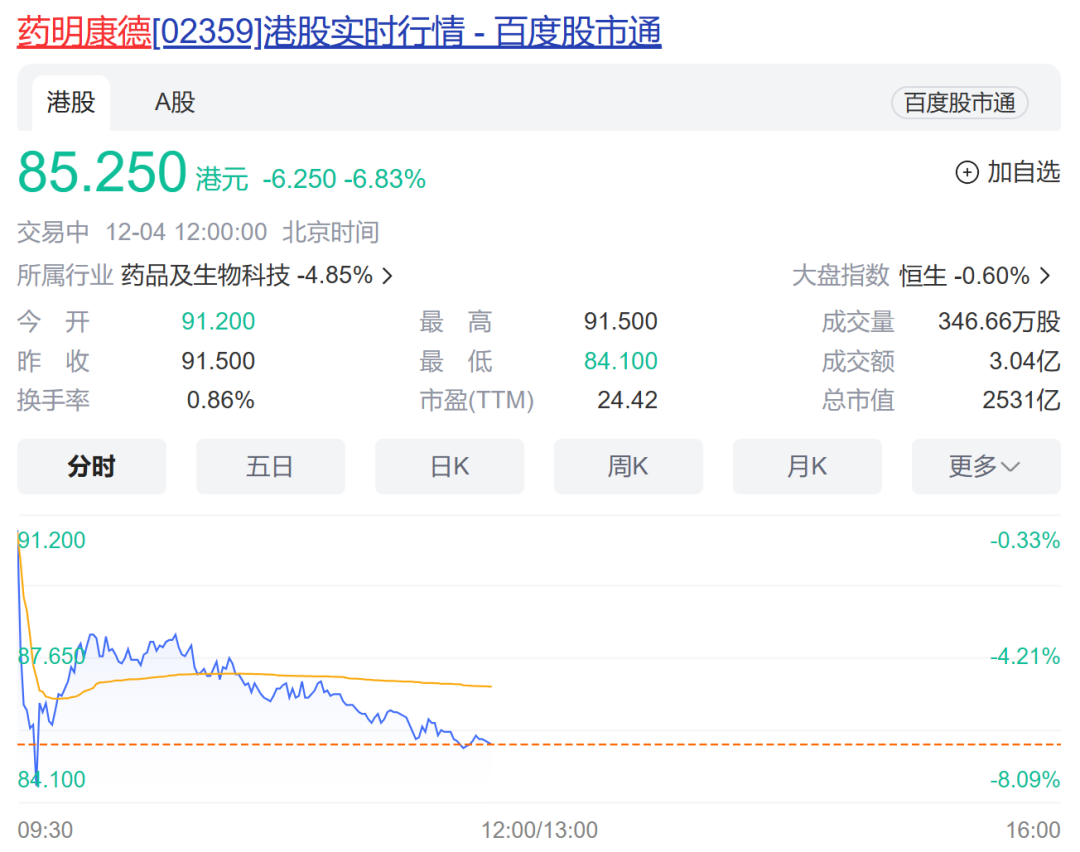This screenshot has width=1080, height=852.
Task: Click the 最高 value 91.500
Action: pos(621,321)
